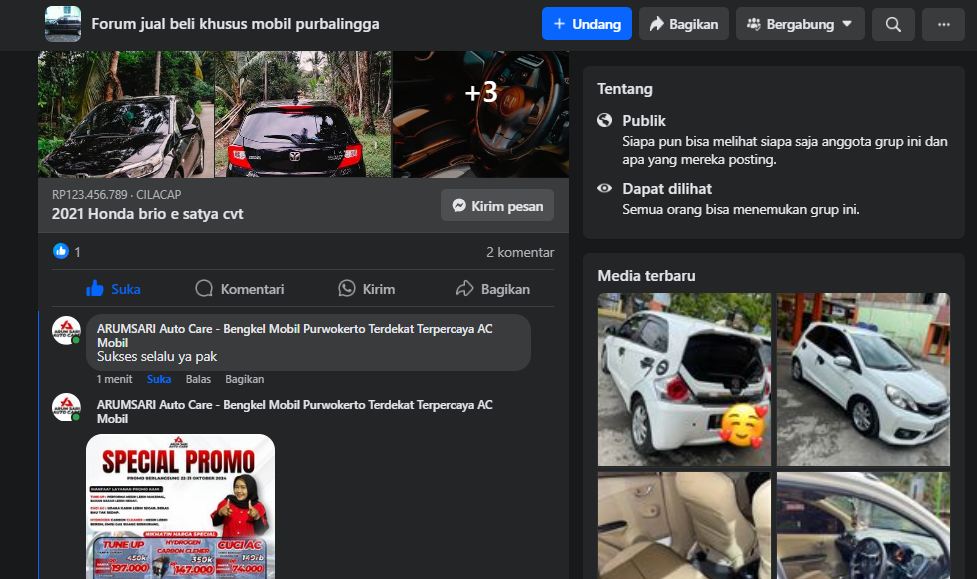The height and width of the screenshot is (579, 977).
Task: Open the 2021 Honda brio e satya cvt listing
Action: [x=148, y=214]
